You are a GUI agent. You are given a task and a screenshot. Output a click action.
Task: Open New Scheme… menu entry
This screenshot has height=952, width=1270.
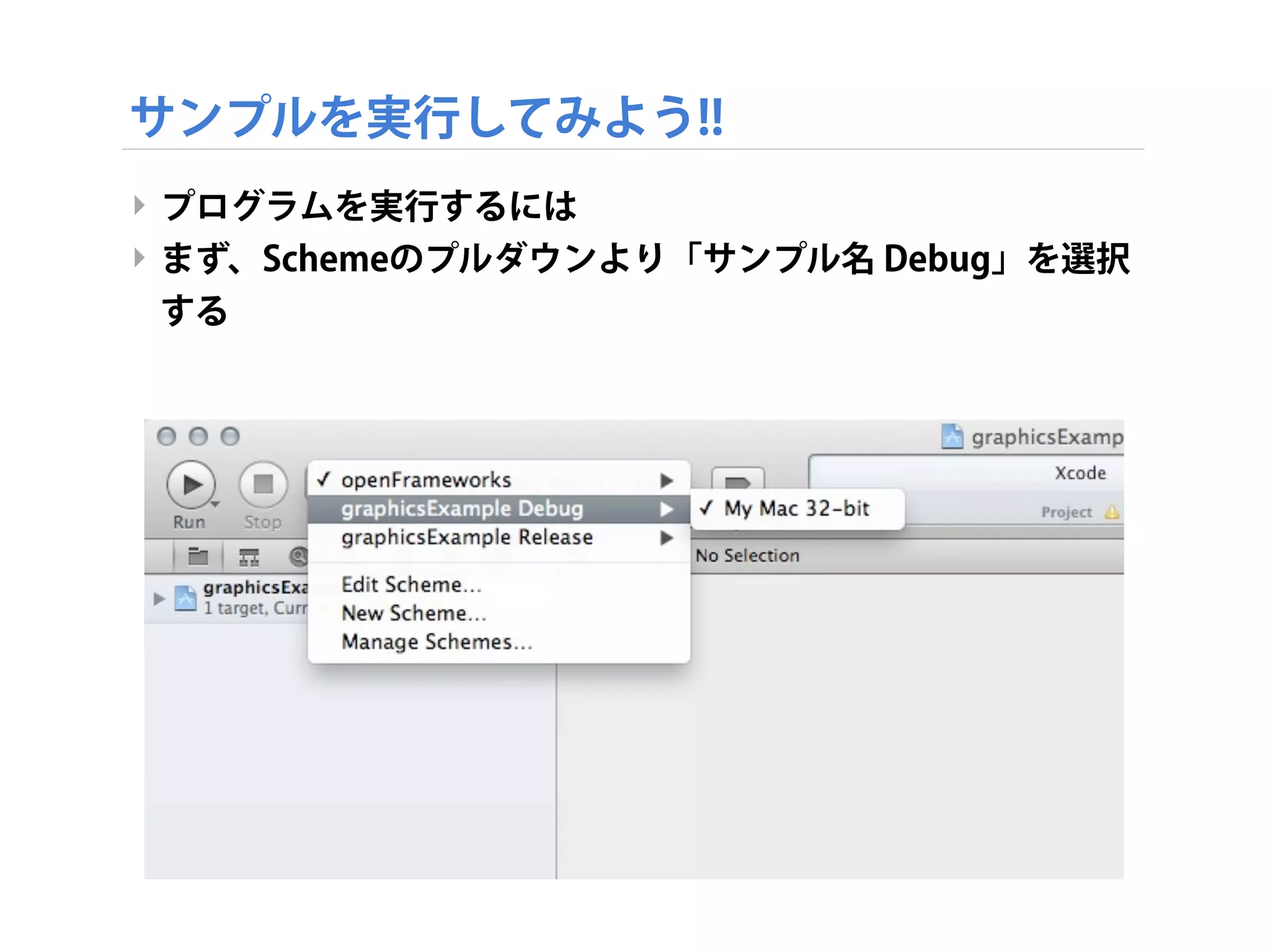(x=499, y=613)
